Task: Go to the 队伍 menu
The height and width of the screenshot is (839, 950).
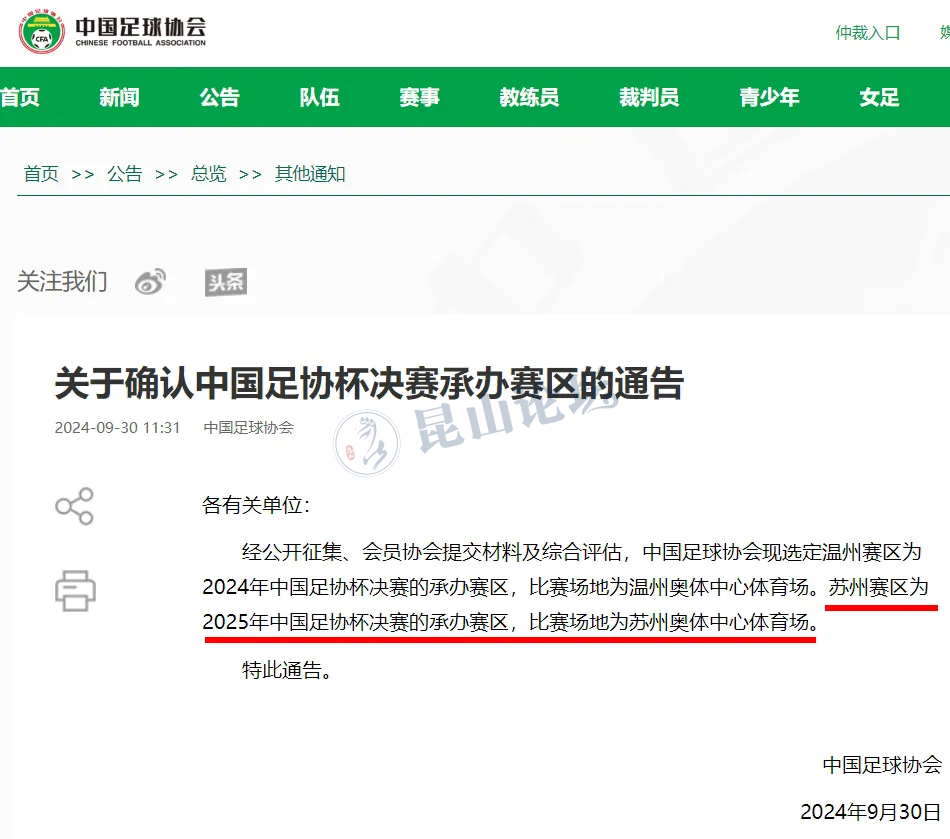Action: point(319,97)
